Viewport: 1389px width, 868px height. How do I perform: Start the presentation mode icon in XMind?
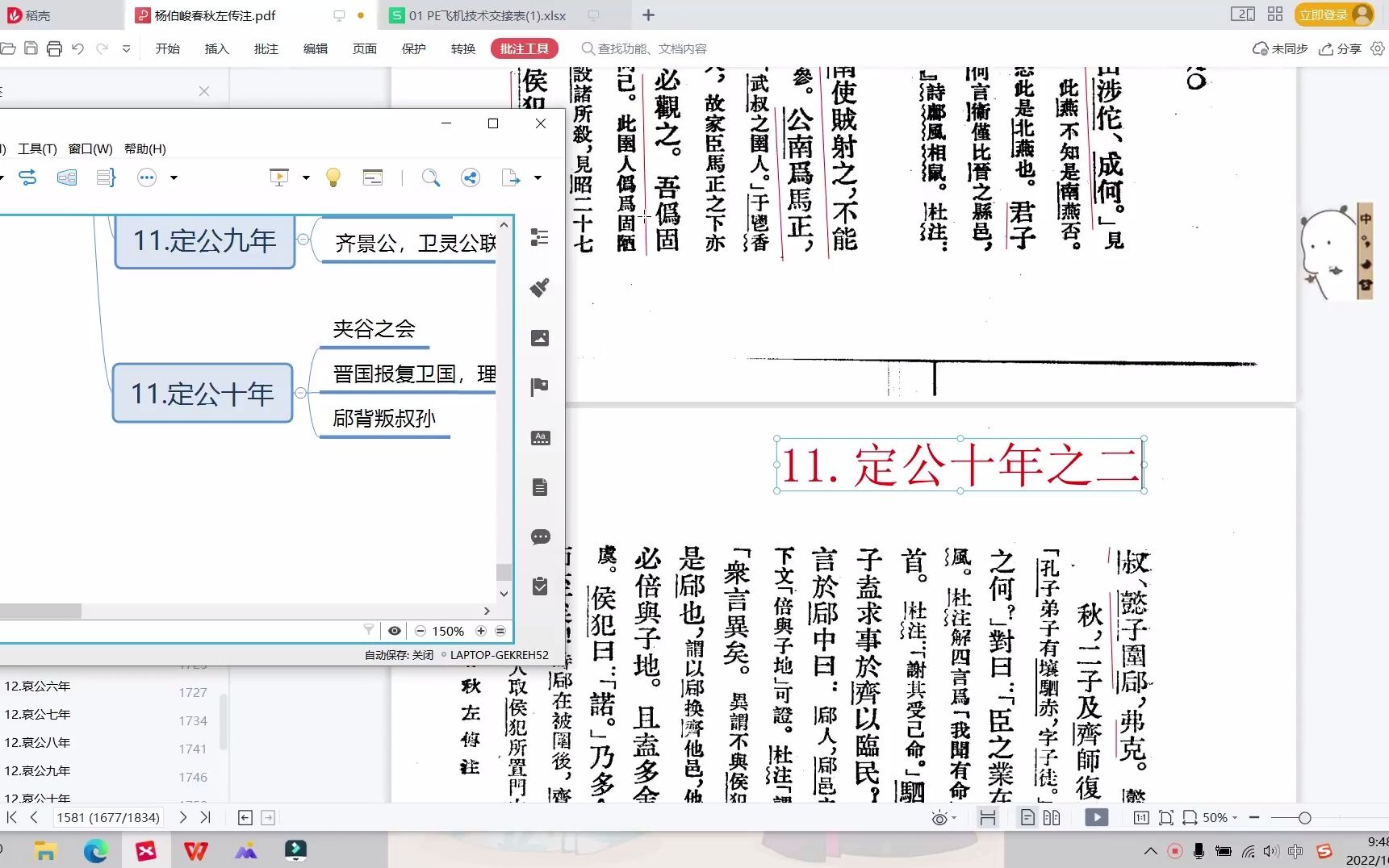tap(279, 177)
